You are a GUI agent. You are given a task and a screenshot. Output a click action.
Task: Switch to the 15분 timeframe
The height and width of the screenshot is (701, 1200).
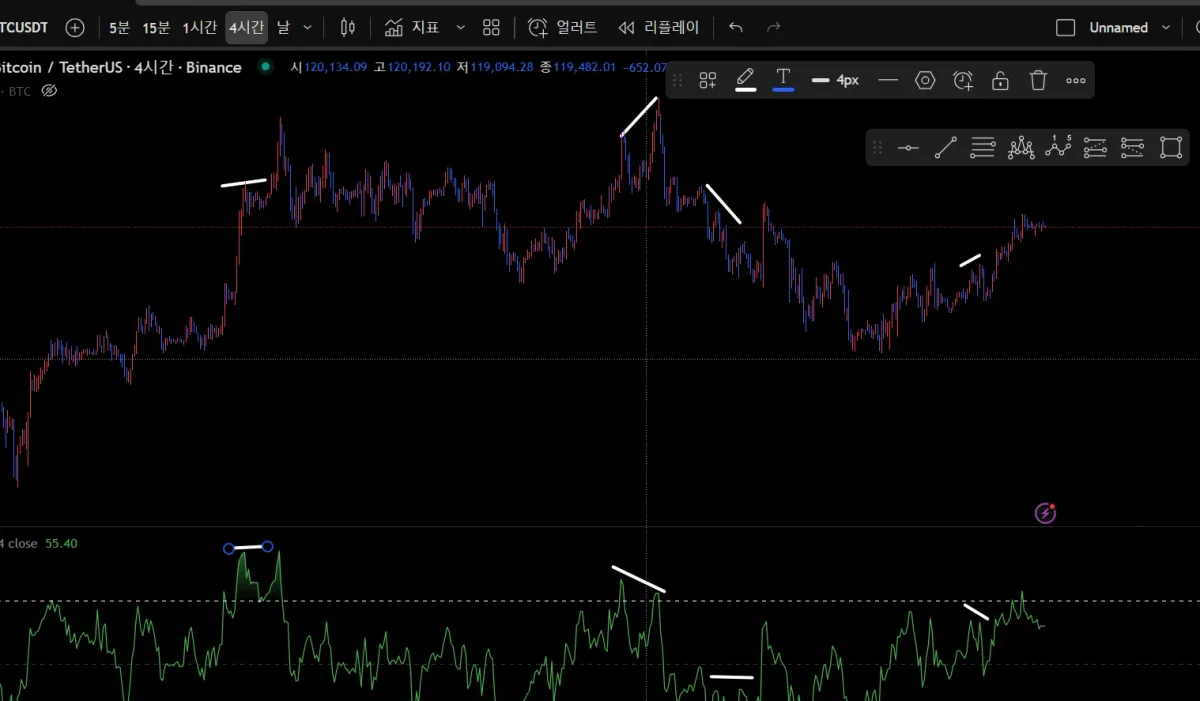156,28
